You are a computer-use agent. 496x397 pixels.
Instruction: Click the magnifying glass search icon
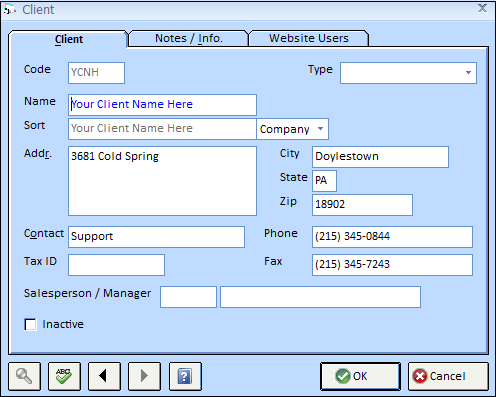coord(24,376)
